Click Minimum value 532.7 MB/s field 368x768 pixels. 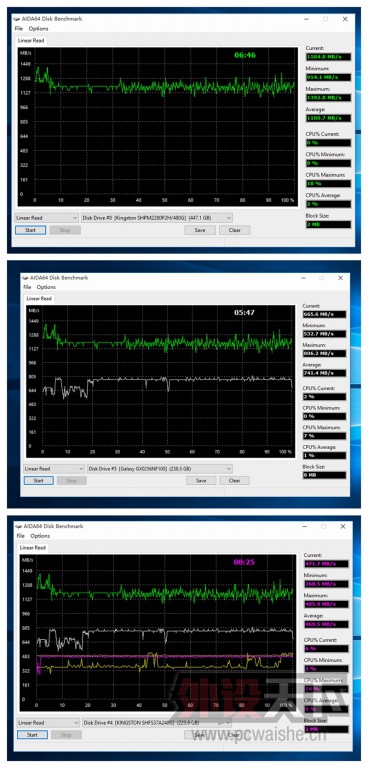(324, 334)
